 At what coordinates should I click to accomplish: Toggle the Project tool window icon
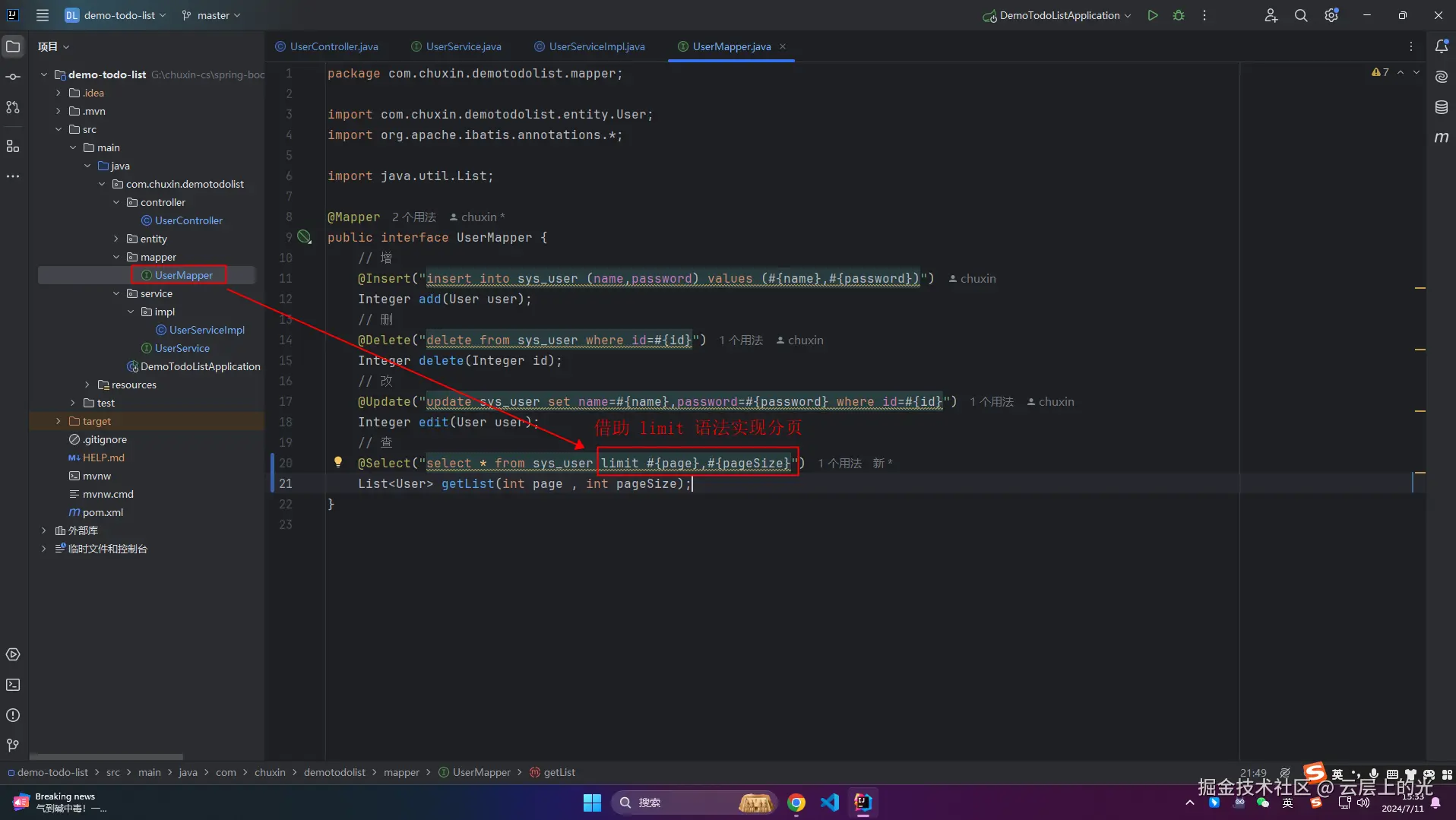(13, 46)
